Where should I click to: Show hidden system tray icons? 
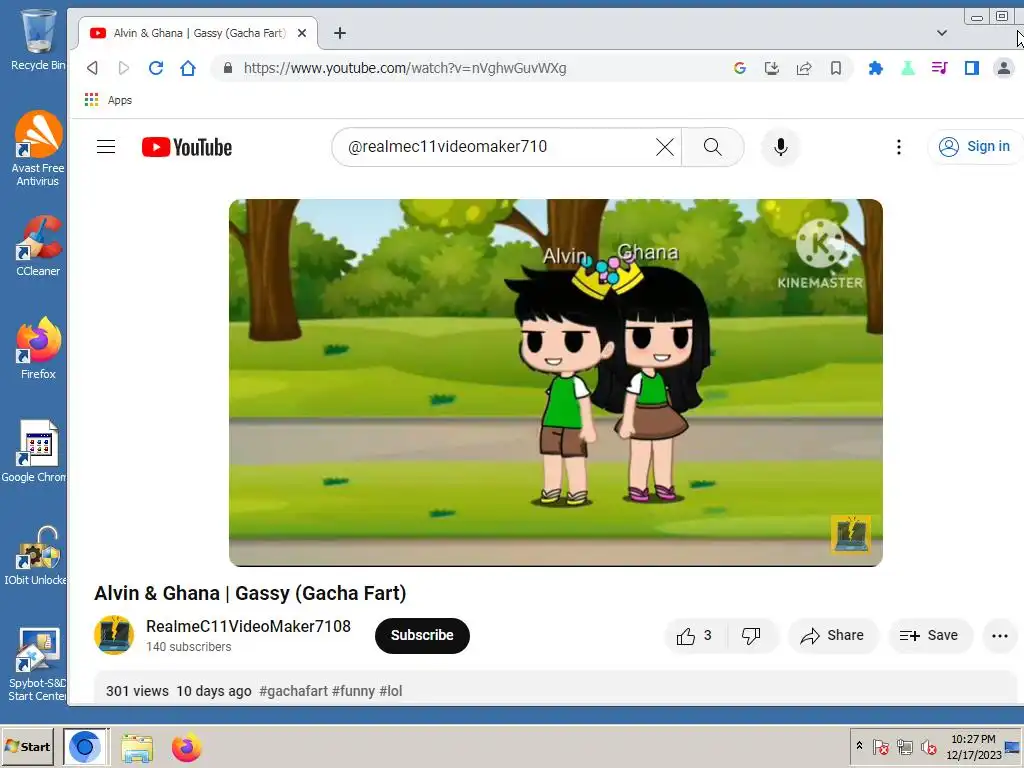859,746
